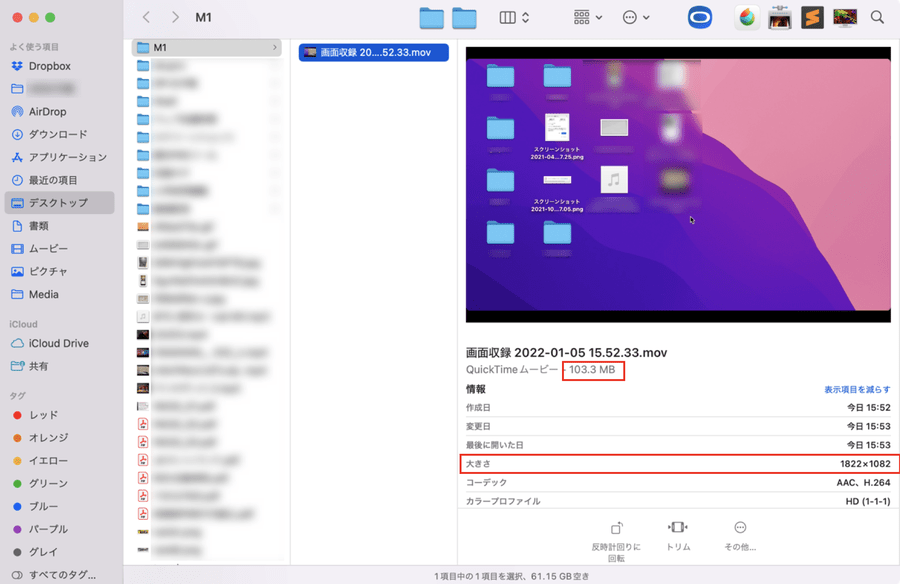
Task: Launch the colorful ball app icon
Action: 747,18
